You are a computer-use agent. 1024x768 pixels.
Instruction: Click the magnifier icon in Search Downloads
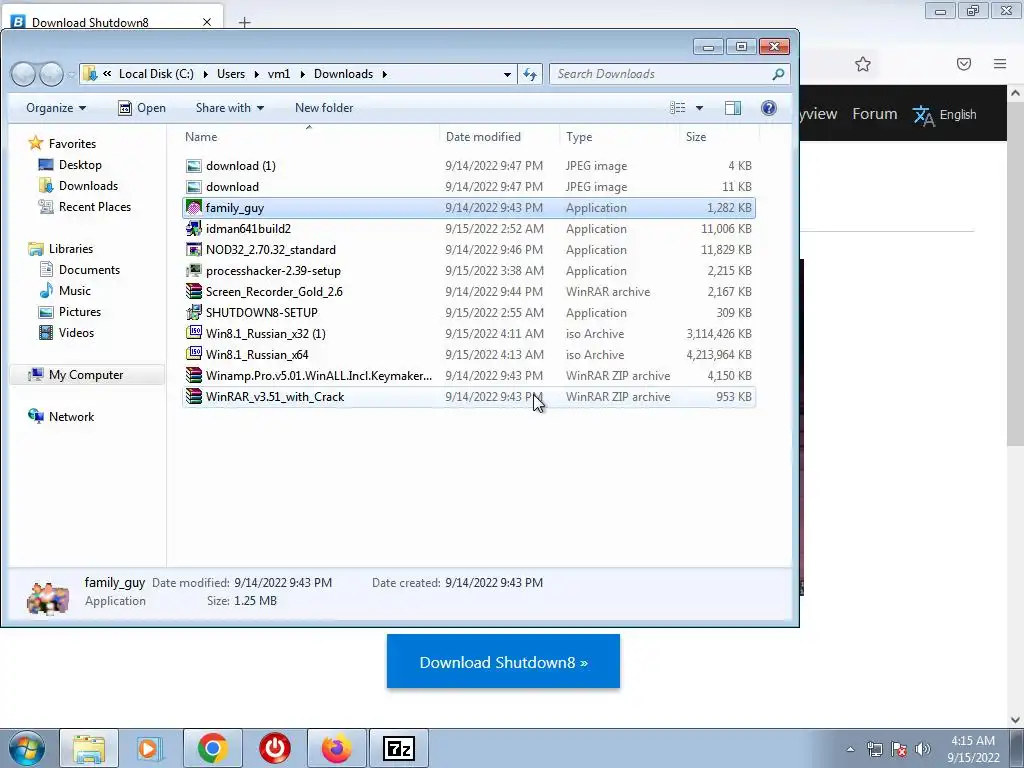[x=778, y=74]
